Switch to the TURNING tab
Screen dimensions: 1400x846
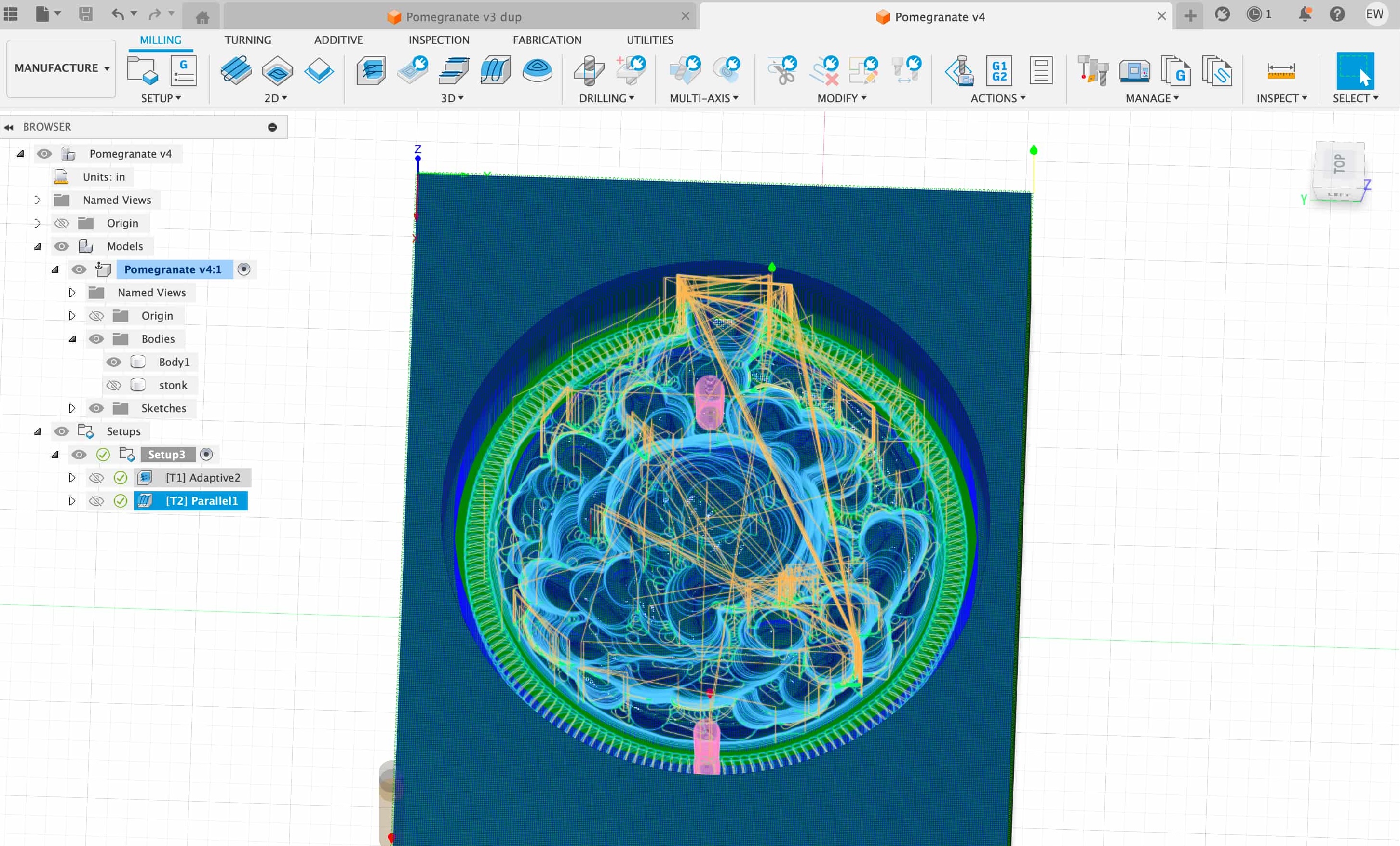(248, 40)
